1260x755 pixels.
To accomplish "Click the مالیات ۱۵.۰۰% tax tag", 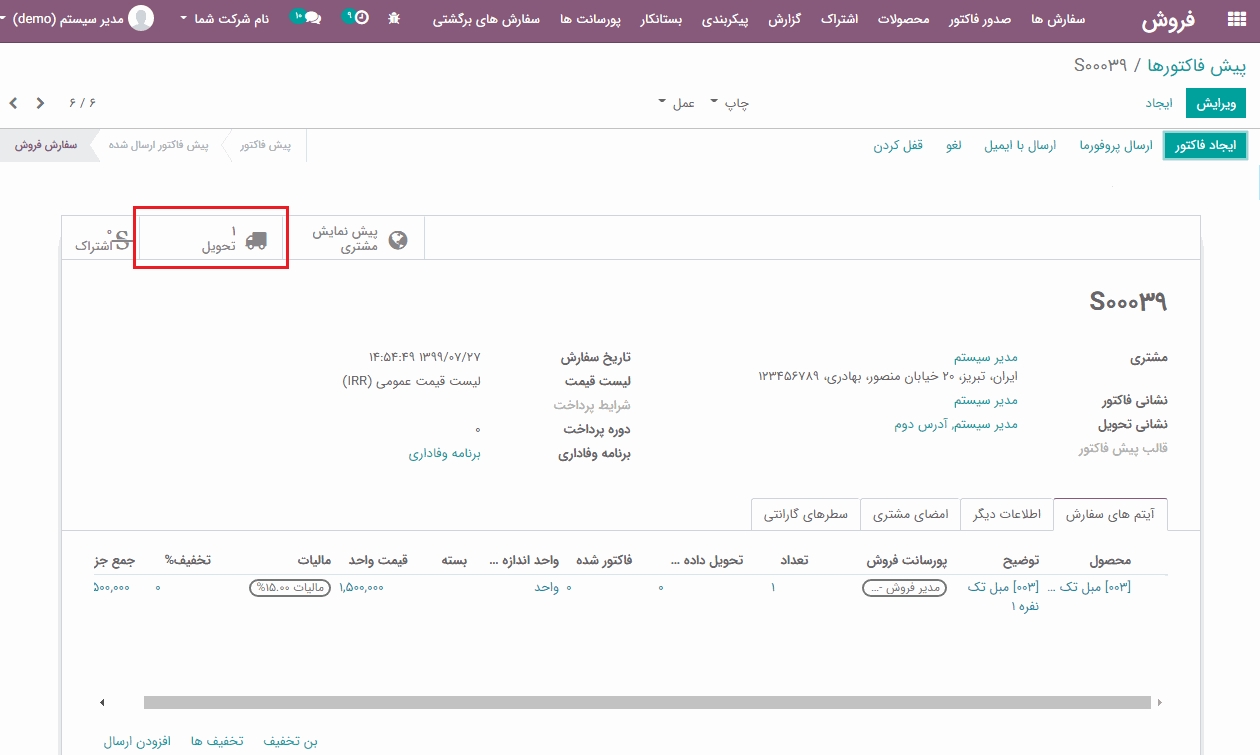I will point(291,588).
